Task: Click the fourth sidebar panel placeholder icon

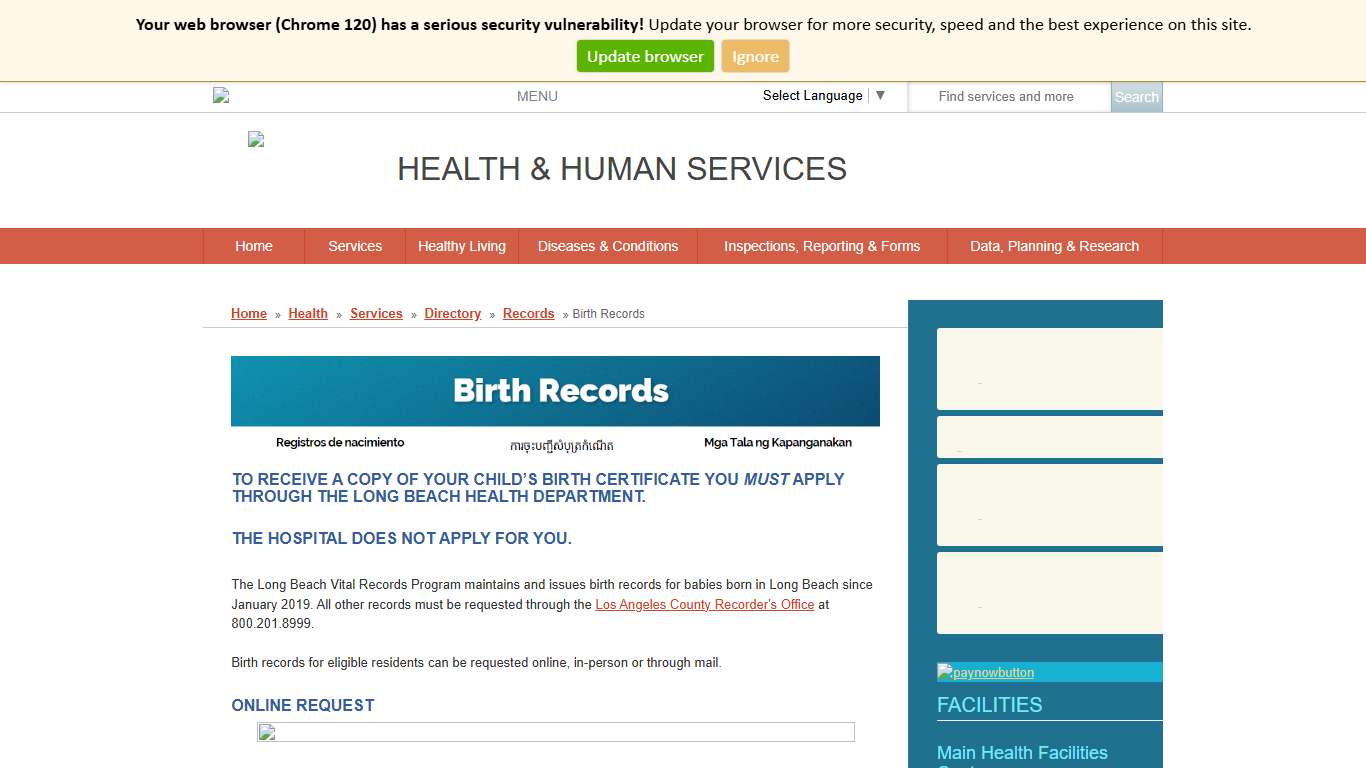Action: pos(978,603)
